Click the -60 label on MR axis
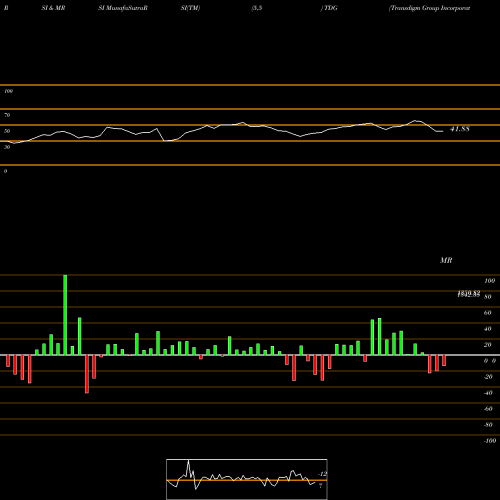 point(488,409)
